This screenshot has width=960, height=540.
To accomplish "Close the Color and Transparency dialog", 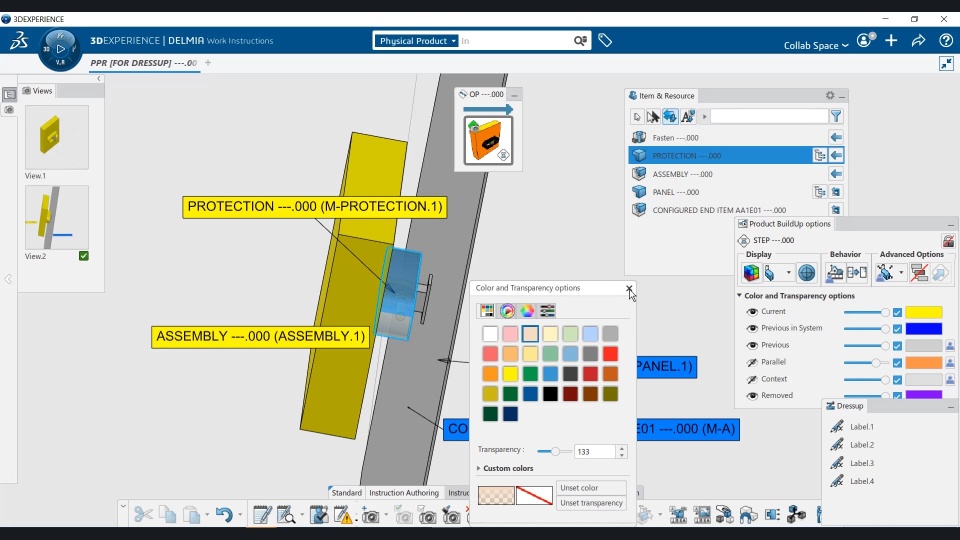I will [x=629, y=288].
